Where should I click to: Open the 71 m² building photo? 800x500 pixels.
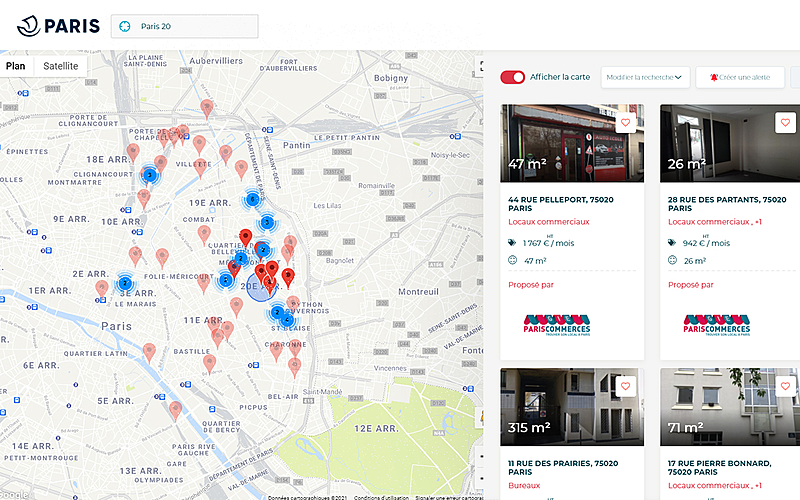click(730, 407)
